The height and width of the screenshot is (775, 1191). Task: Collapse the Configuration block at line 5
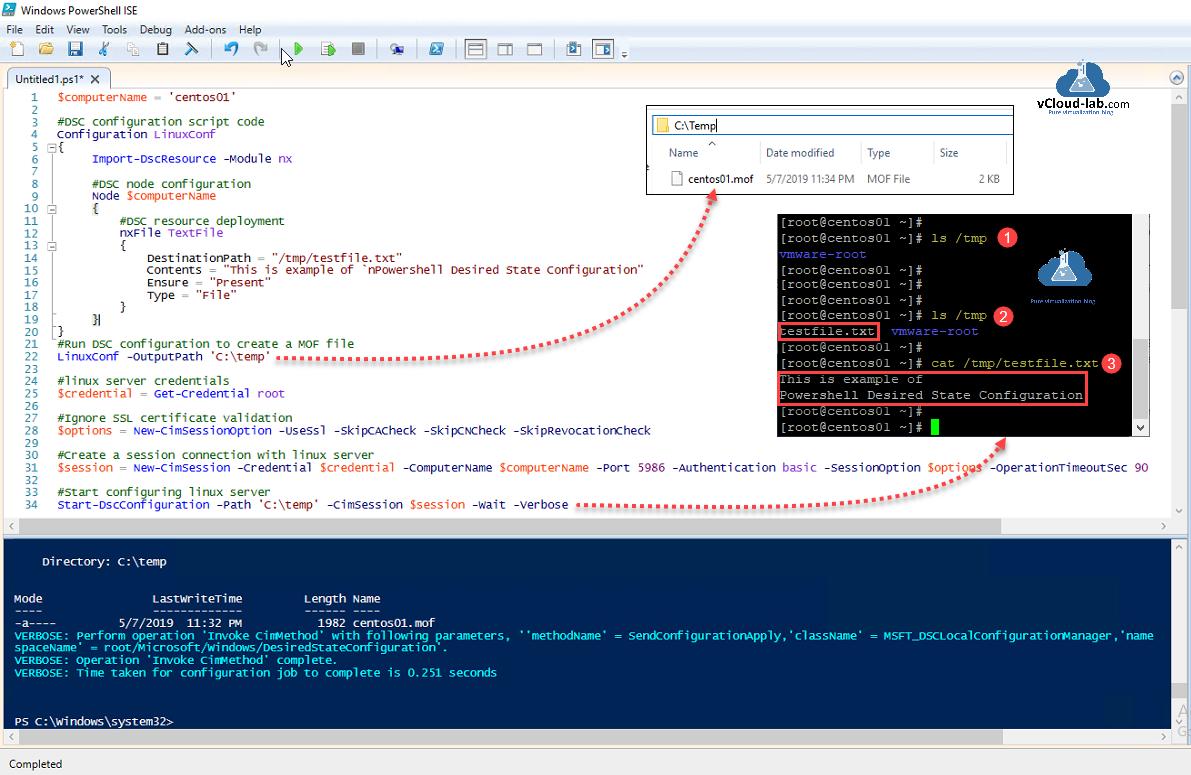pyautogui.click(x=52, y=148)
